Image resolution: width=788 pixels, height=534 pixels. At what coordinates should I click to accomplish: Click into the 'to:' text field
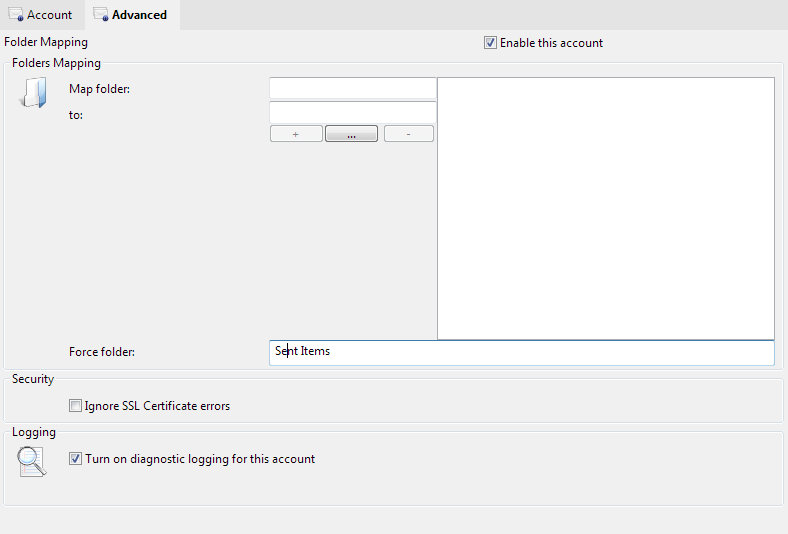[x=352, y=113]
